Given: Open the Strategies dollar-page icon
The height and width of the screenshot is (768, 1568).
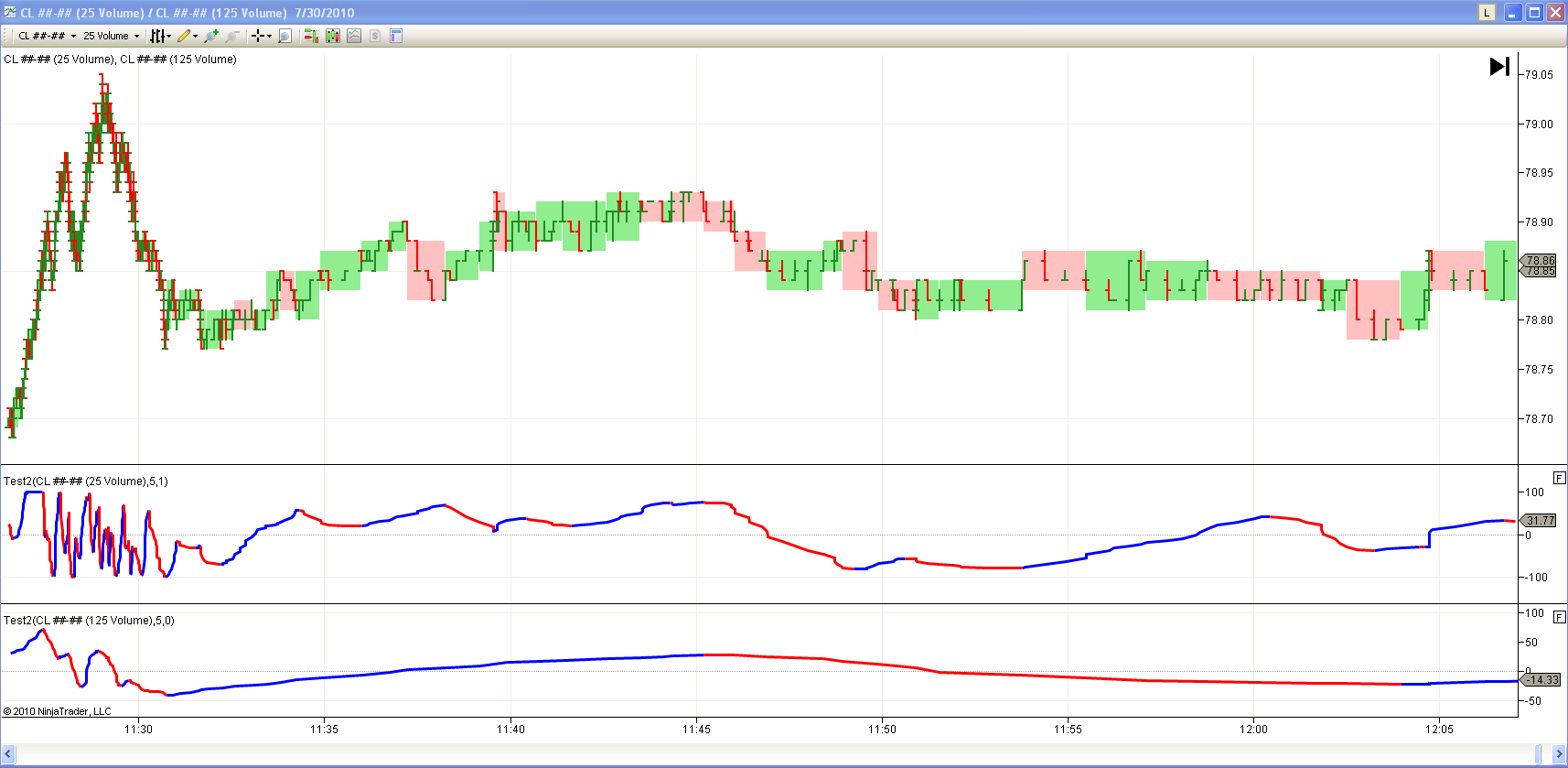Looking at the screenshot, I should click(374, 36).
